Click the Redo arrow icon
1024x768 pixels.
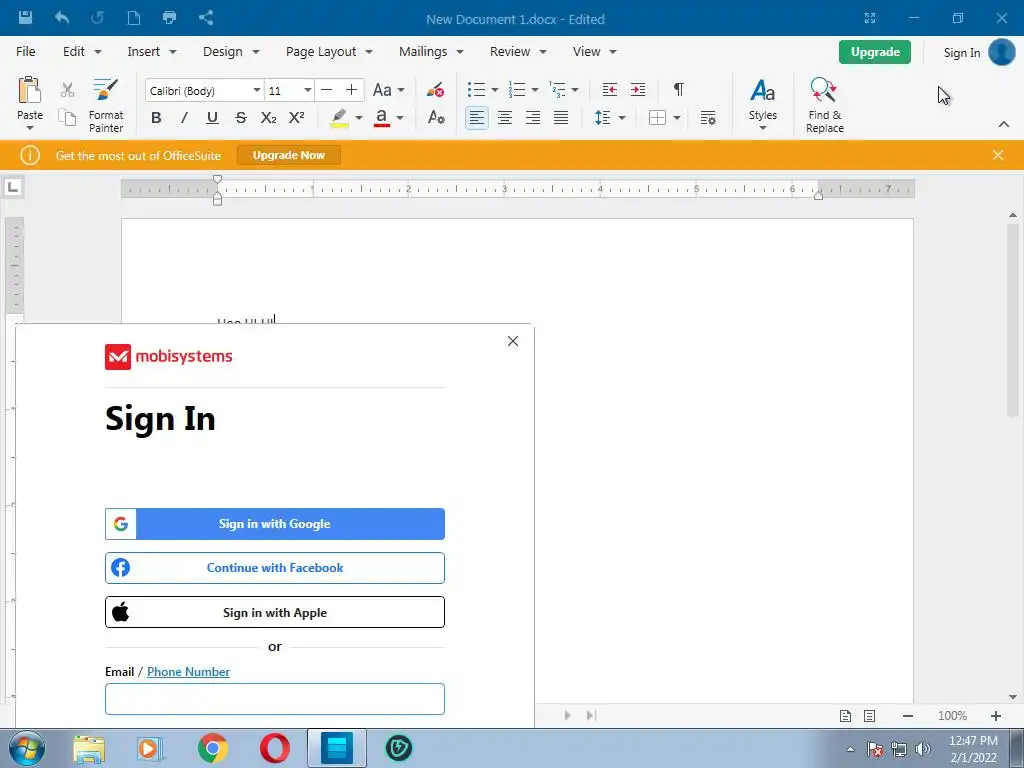point(97,18)
